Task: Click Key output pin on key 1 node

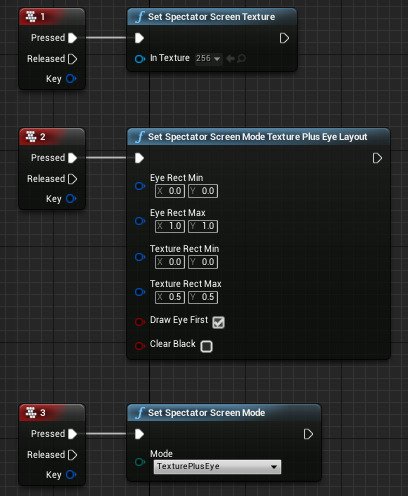Action: tap(71, 79)
